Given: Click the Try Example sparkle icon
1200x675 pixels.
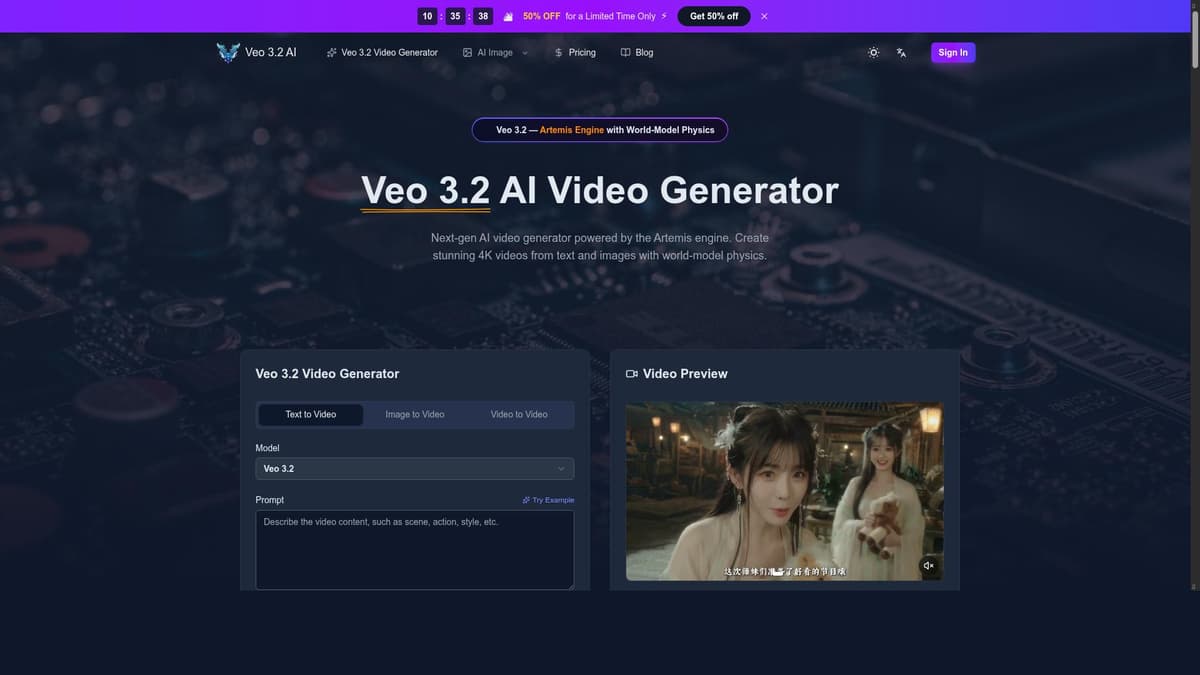Looking at the screenshot, I should [526, 499].
